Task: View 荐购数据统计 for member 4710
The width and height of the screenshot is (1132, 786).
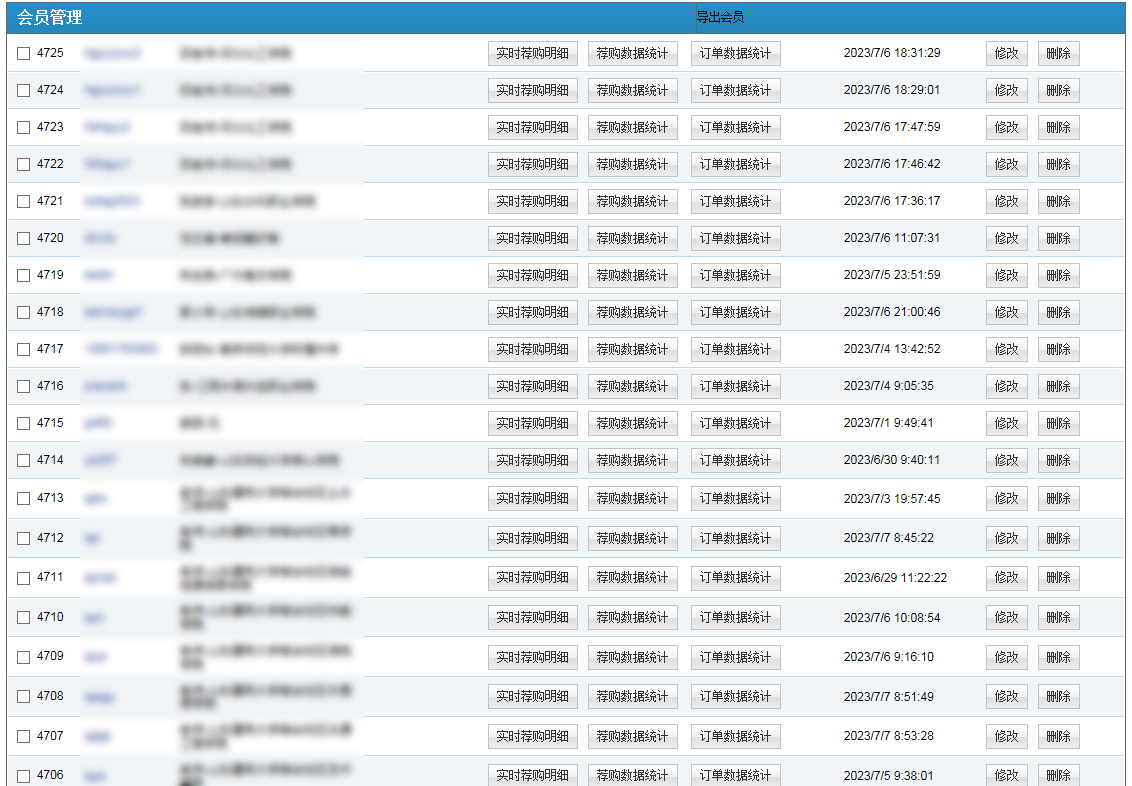Action: click(x=632, y=618)
